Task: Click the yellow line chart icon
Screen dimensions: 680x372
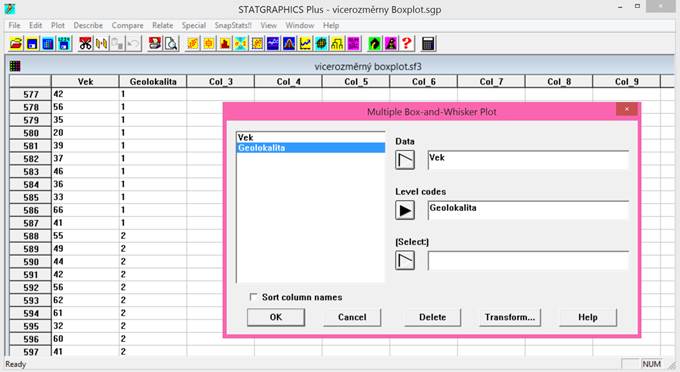Action: coord(305,44)
